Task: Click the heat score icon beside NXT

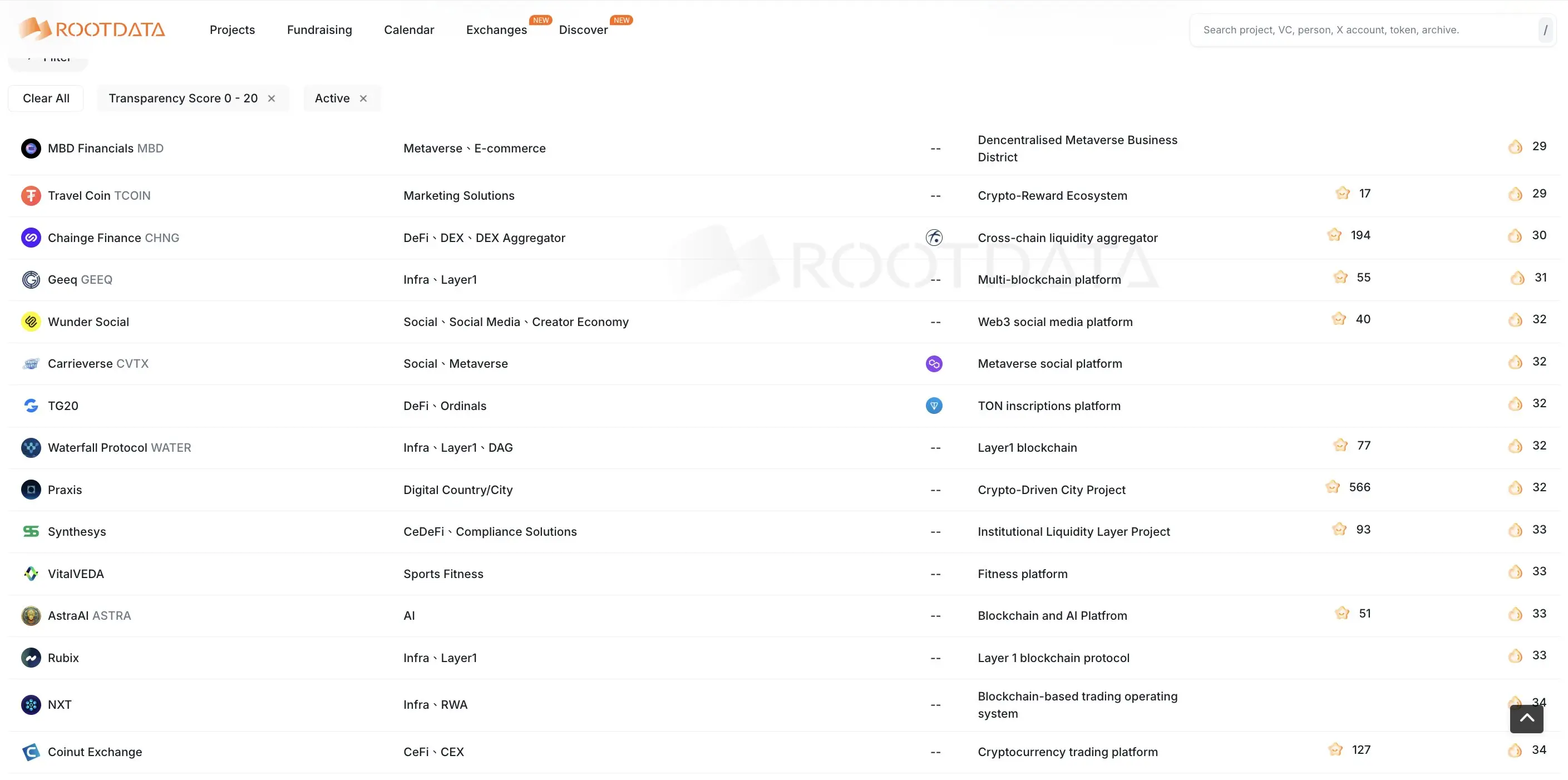Action: click(x=1516, y=702)
